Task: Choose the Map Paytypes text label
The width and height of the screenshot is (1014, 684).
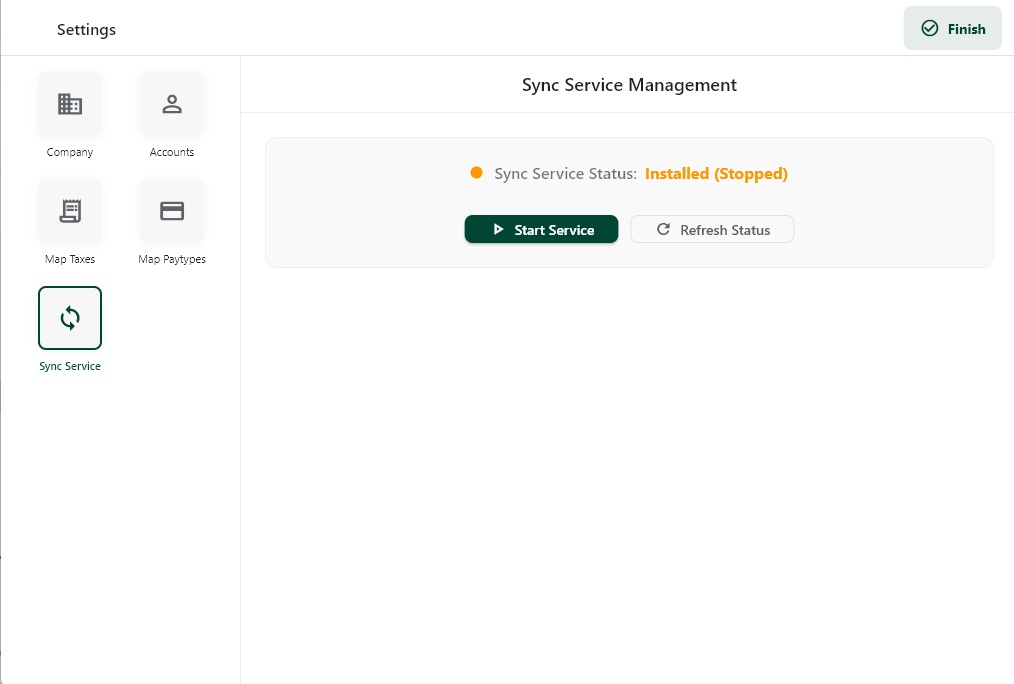Action: [172, 259]
